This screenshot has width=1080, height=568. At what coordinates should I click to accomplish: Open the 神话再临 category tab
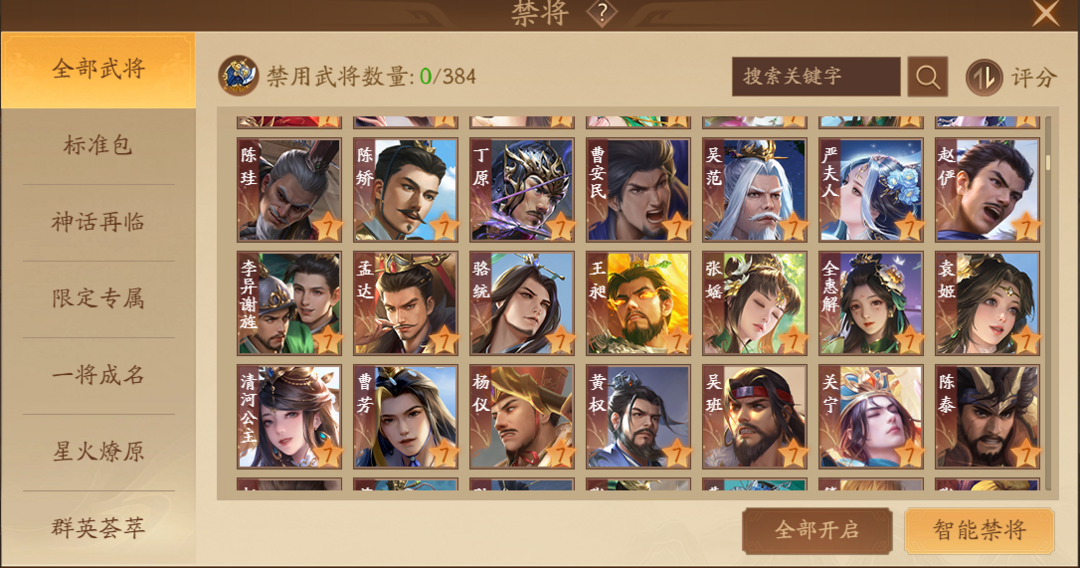(x=98, y=222)
